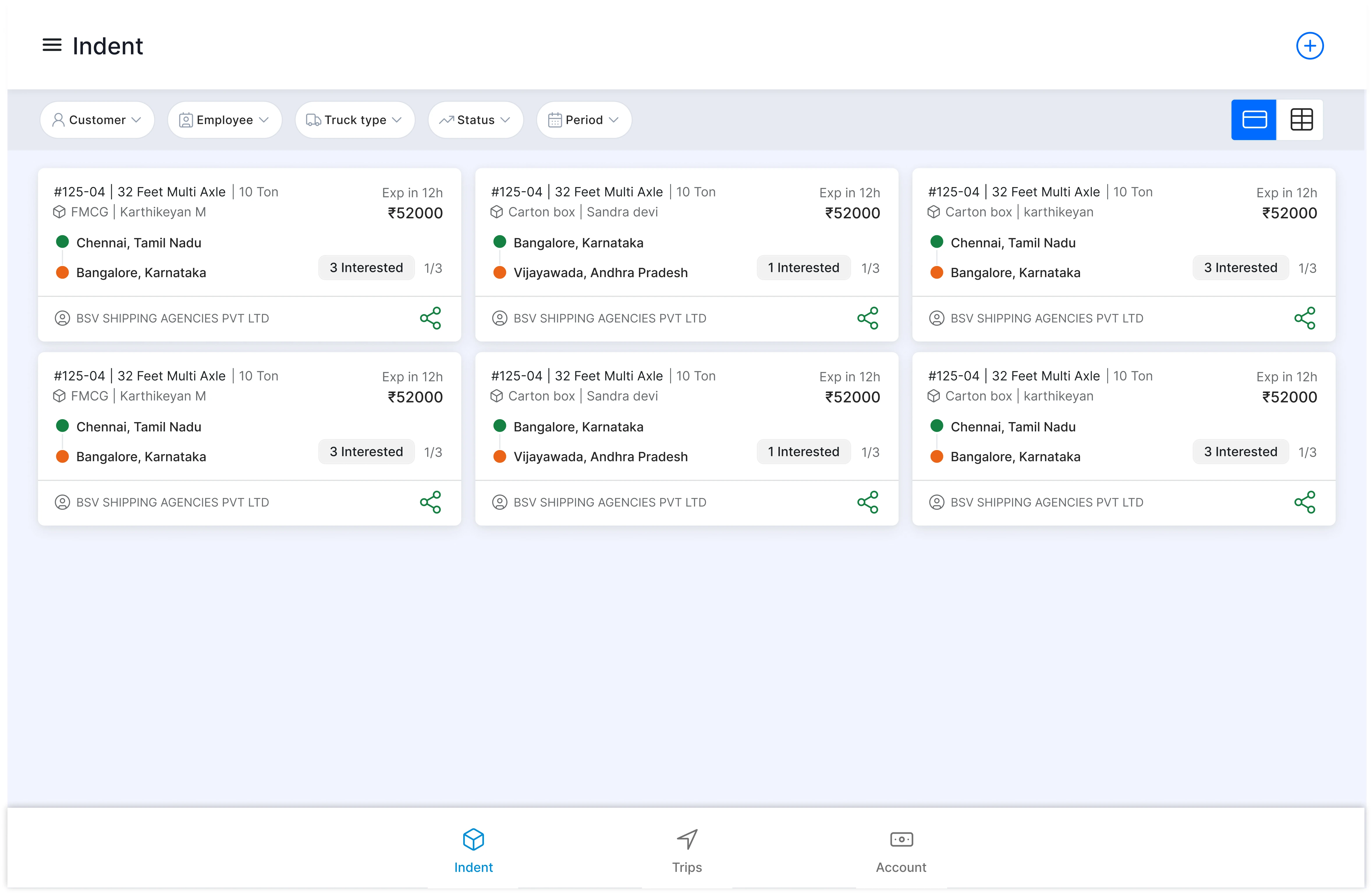Share the top-right karthikeyan carton box indent
The height and width of the screenshot is (894, 1372).
click(1304, 318)
